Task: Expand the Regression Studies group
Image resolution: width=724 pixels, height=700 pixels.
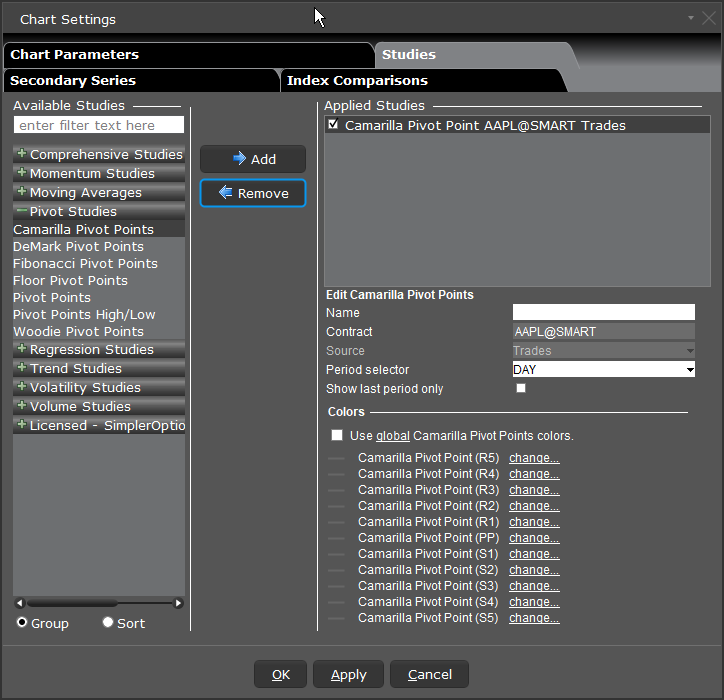Action: coord(99,349)
